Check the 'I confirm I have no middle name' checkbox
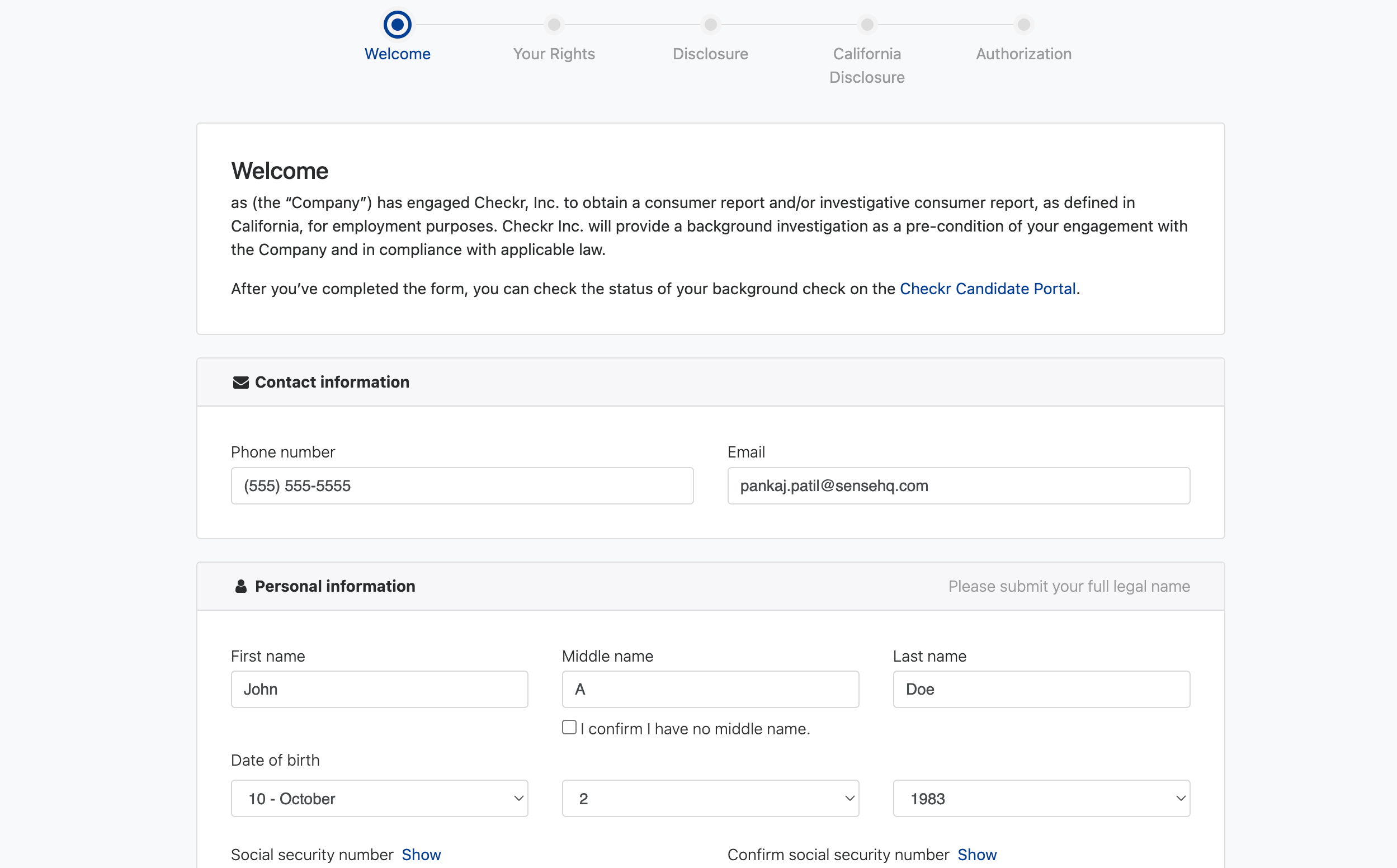1397x868 pixels. pyautogui.click(x=569, y=727)
